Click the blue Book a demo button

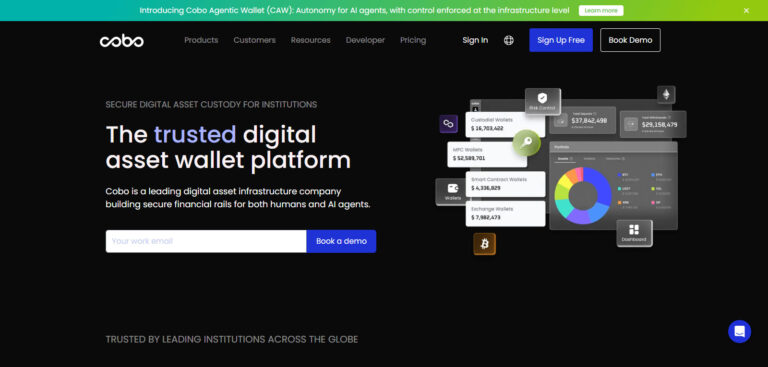pyautogui.click(x=341, y=241)
